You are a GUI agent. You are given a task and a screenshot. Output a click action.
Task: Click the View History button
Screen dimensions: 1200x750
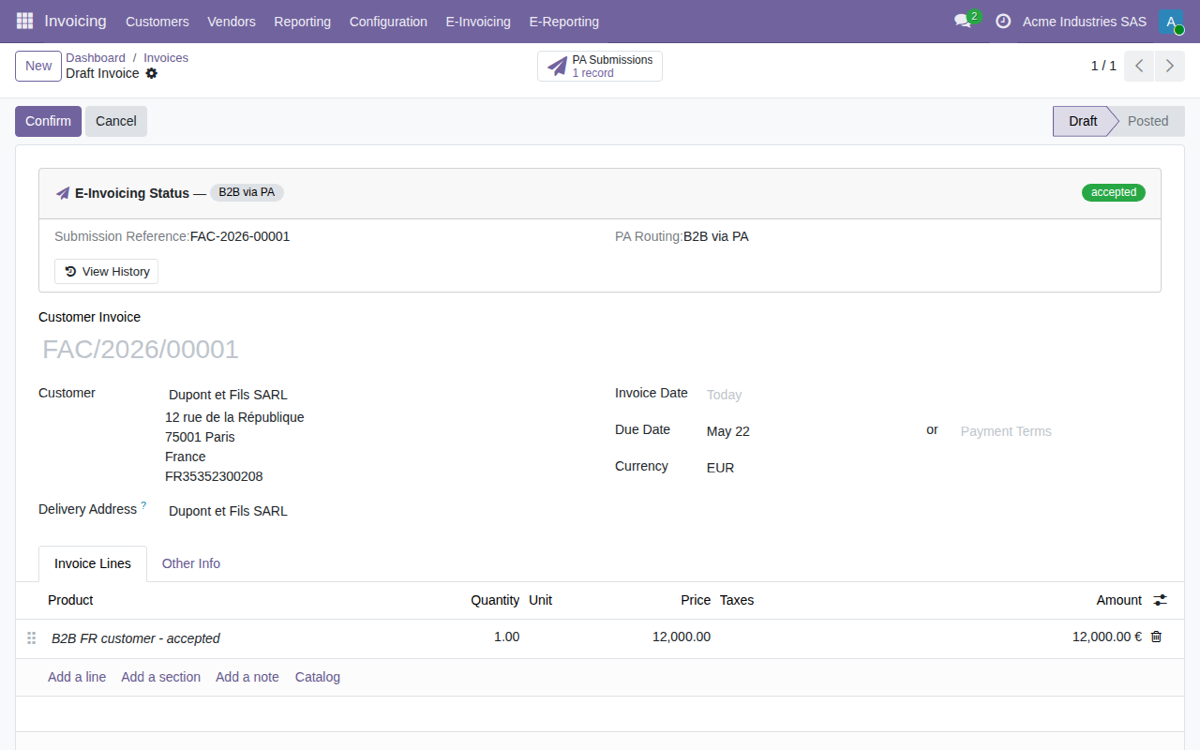(106, 272)
